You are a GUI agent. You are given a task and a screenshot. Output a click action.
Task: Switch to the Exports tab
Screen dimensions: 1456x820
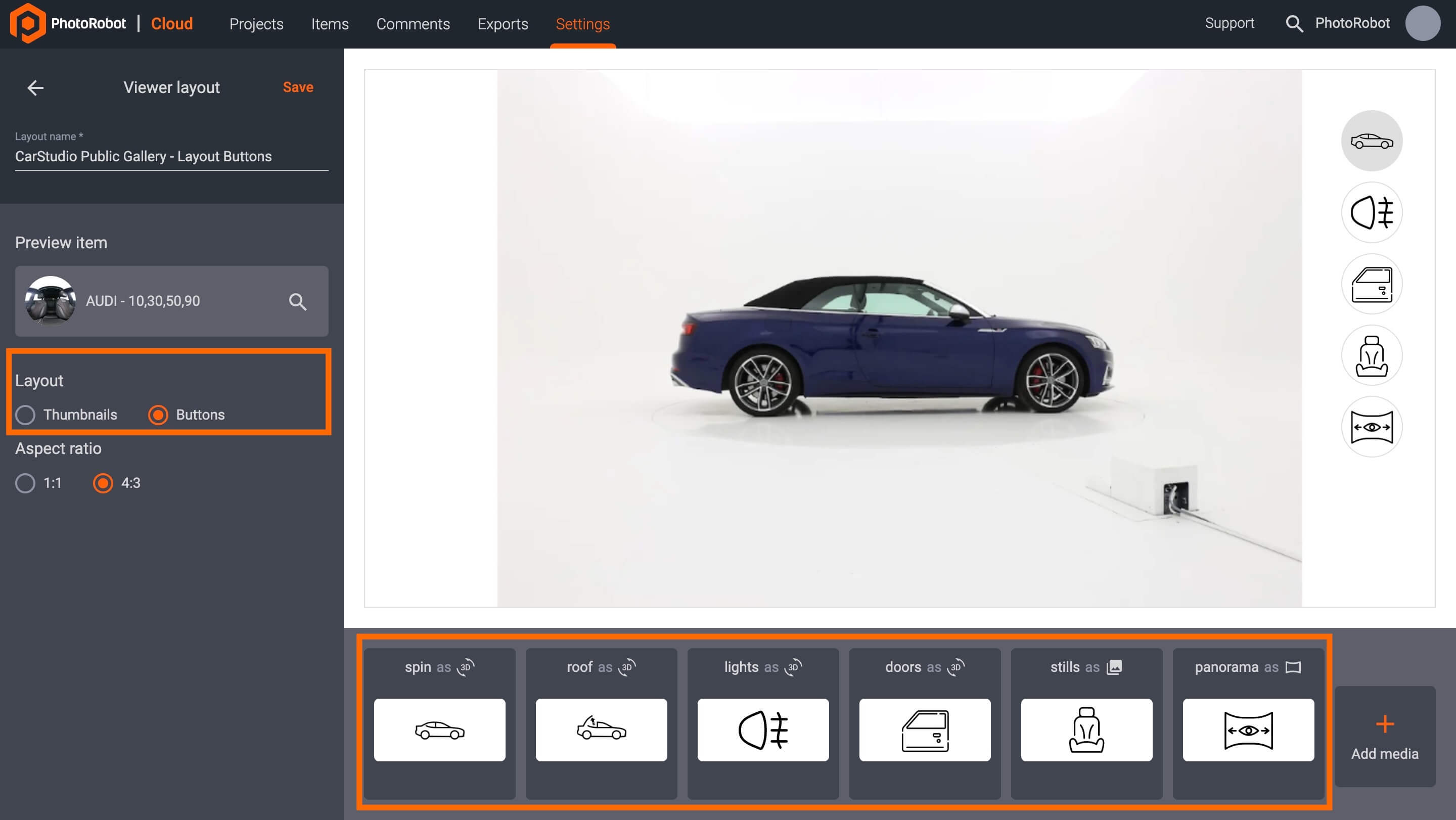coord(503,24)
